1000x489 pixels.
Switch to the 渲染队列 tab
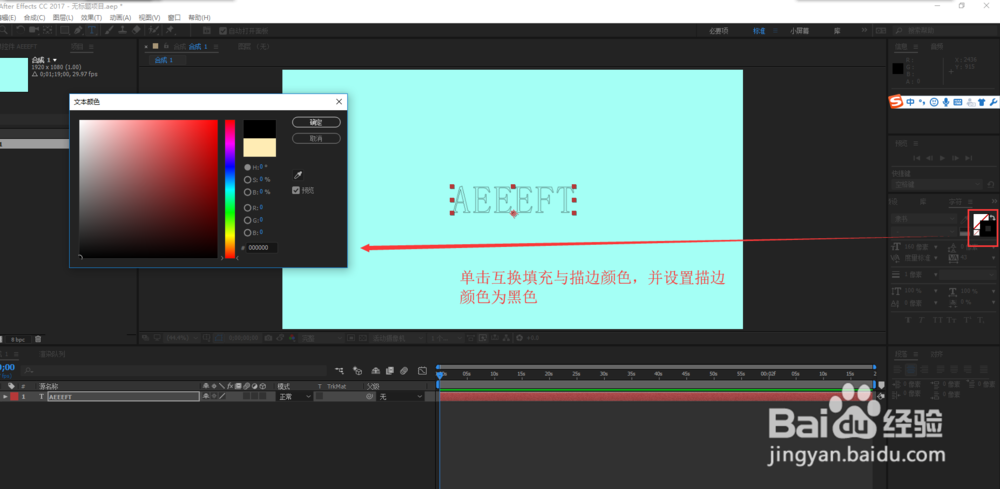[52, 354]
